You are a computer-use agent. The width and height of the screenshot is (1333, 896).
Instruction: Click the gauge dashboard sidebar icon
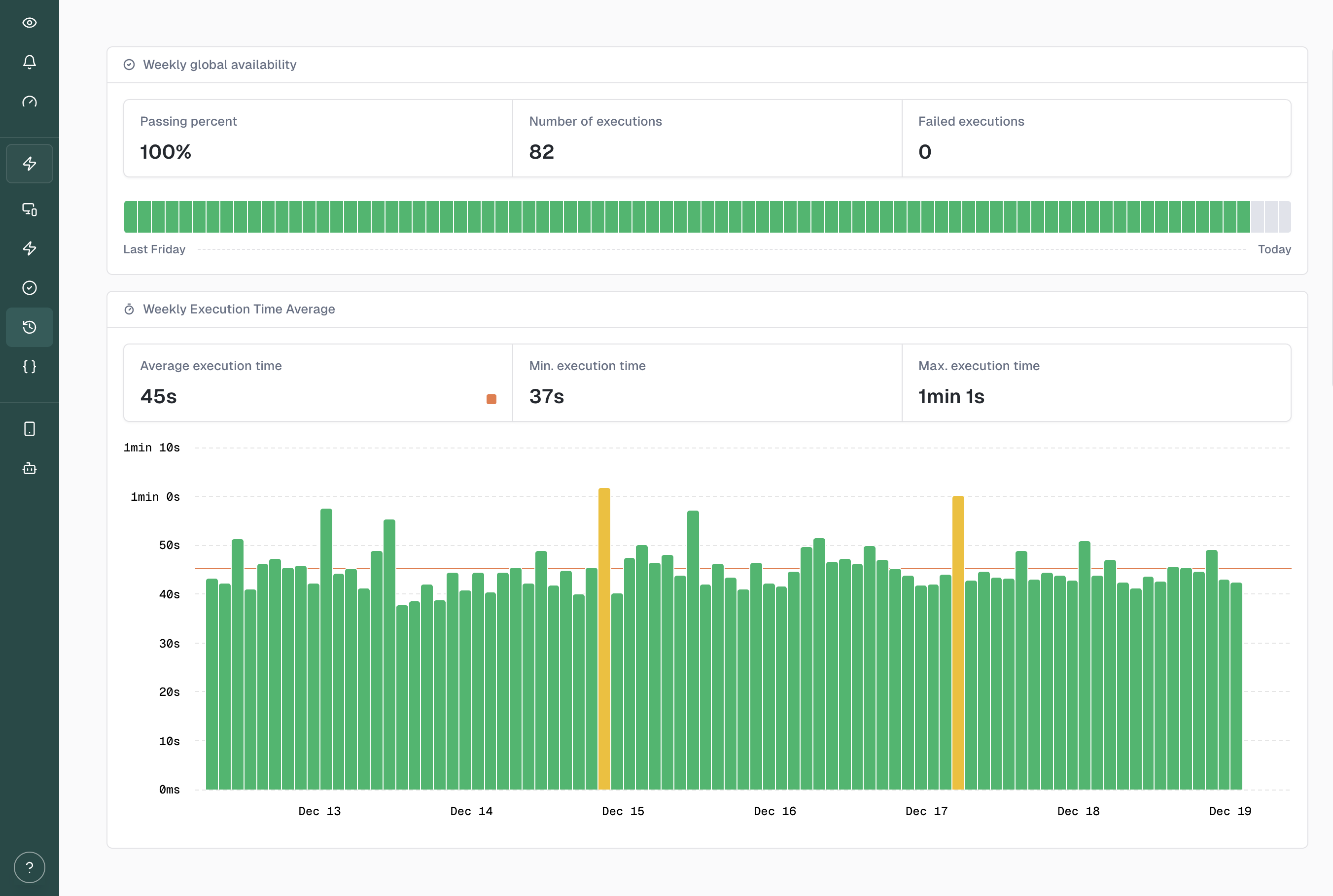point(29,102)
